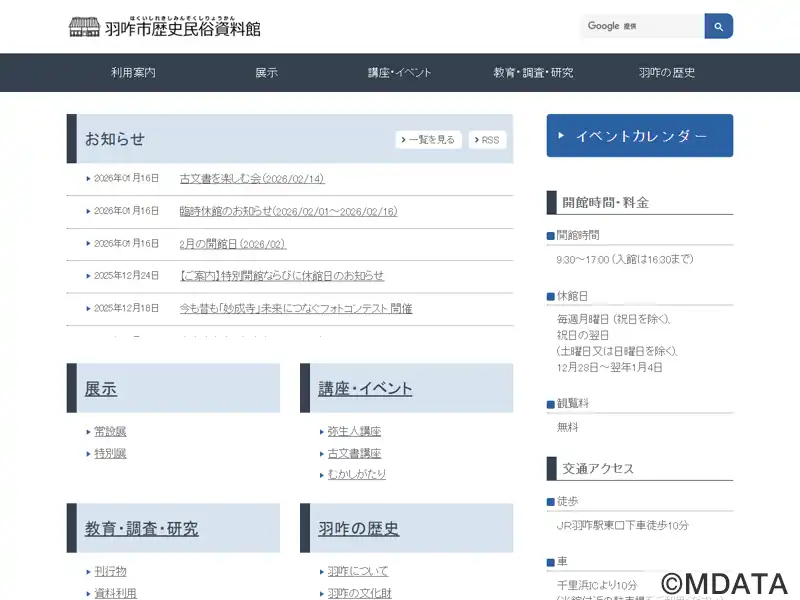The width and height of the screenshot is (800, 600).
Task: Open the イベントカレンダー banner
Action: [x=640, y=136]
